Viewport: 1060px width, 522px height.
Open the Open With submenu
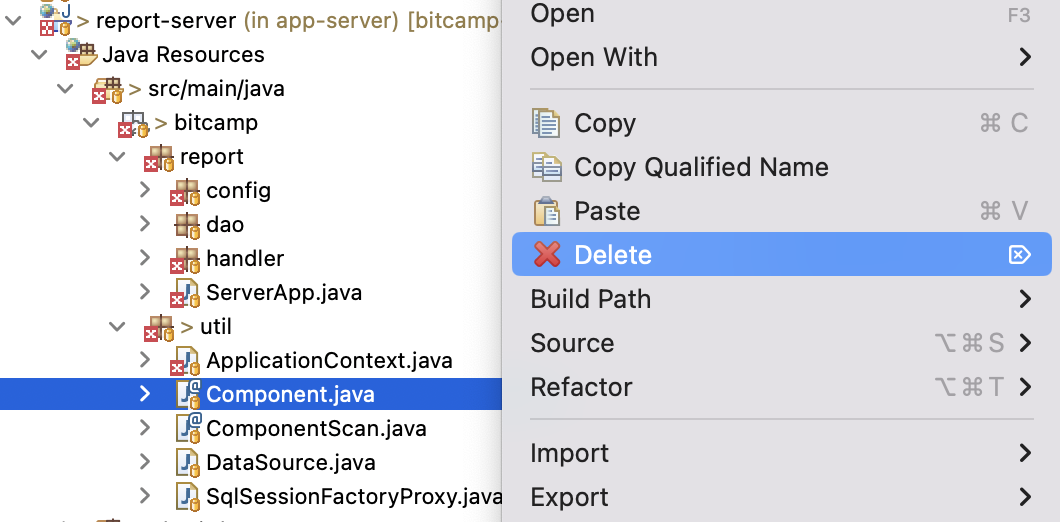pos(781,57)
